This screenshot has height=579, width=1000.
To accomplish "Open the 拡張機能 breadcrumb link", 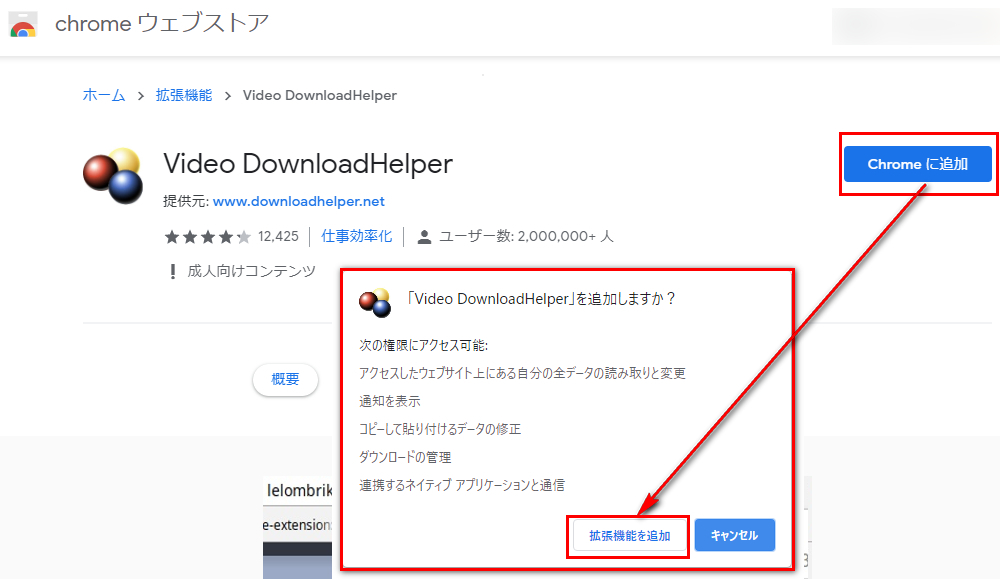I will pyautogui.click(x=184, y=95).
